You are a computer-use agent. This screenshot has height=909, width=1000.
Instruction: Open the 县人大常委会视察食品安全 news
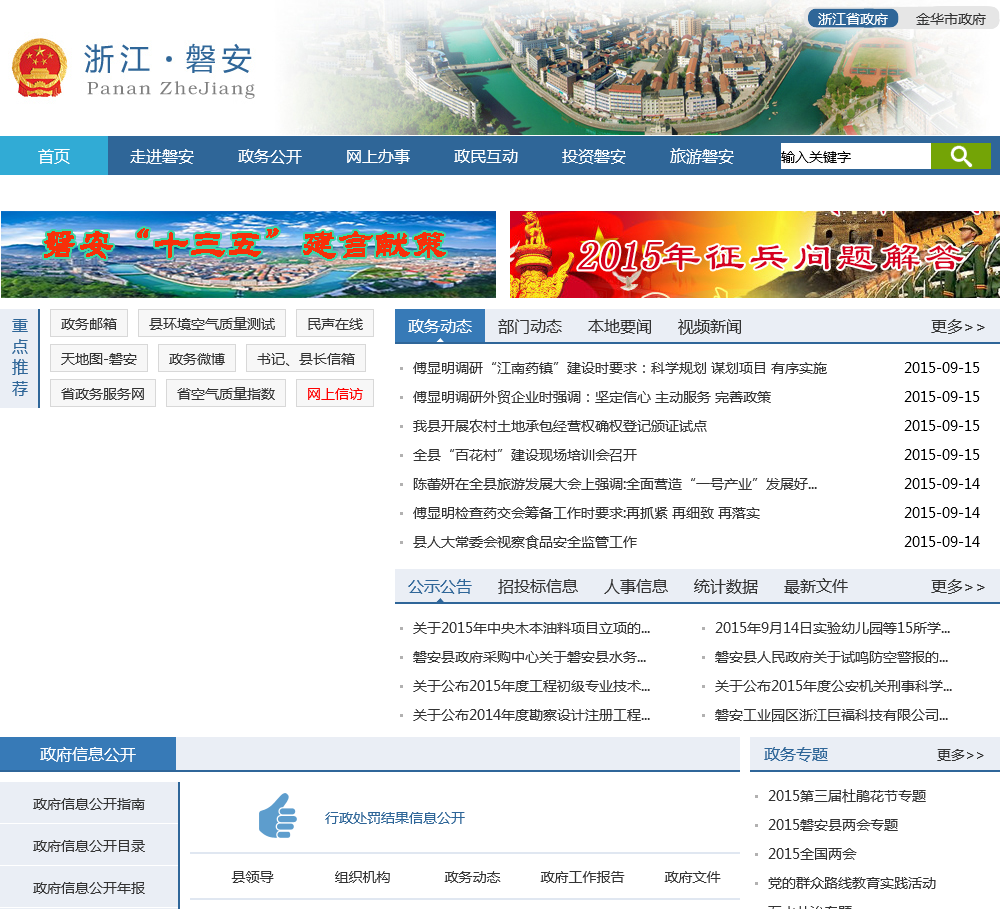(525, 542)
